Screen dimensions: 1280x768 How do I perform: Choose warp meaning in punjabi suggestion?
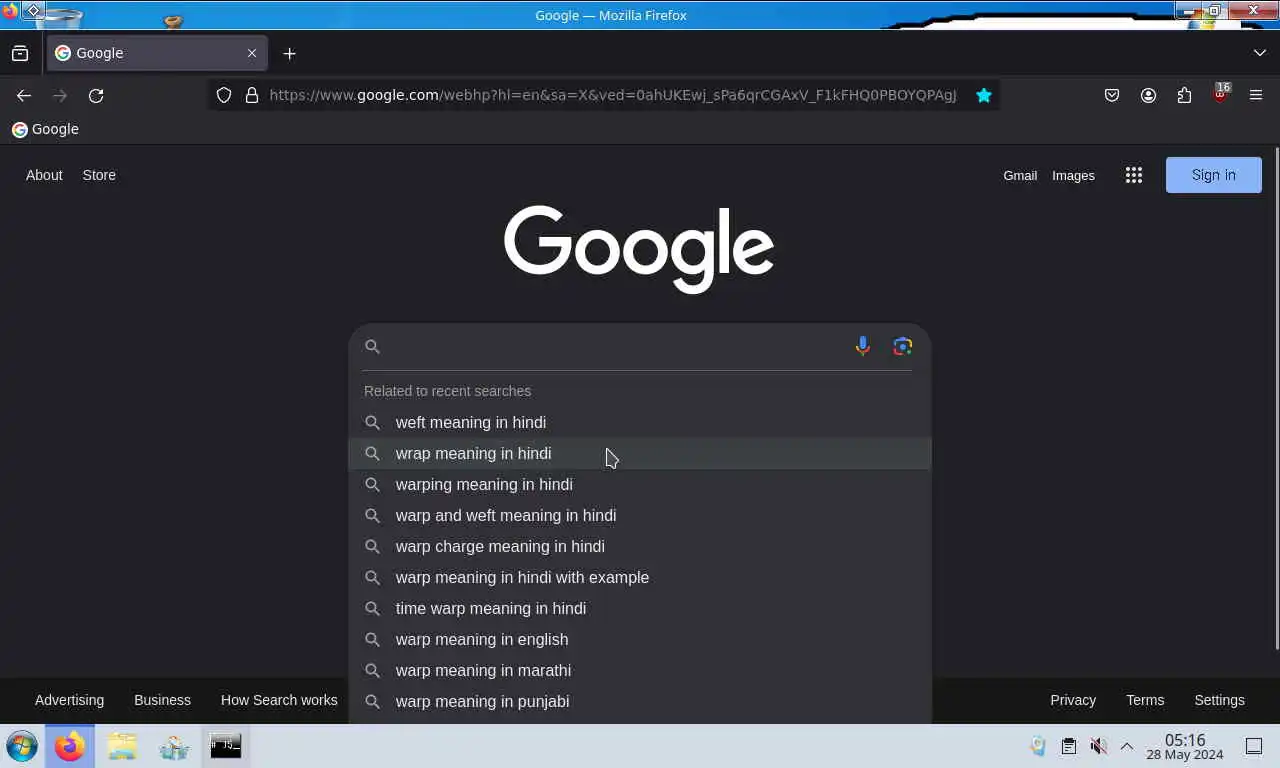click(640, 701)
